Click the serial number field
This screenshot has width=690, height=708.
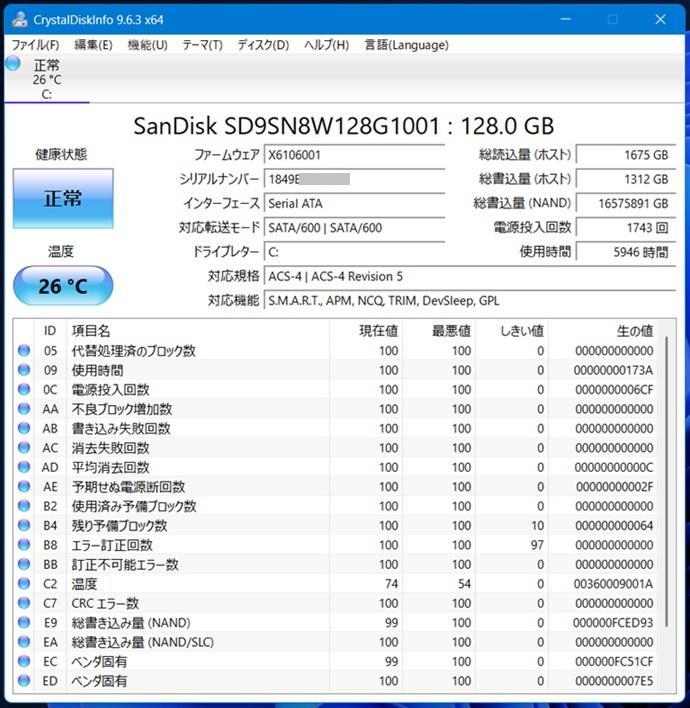coord(354,179)
